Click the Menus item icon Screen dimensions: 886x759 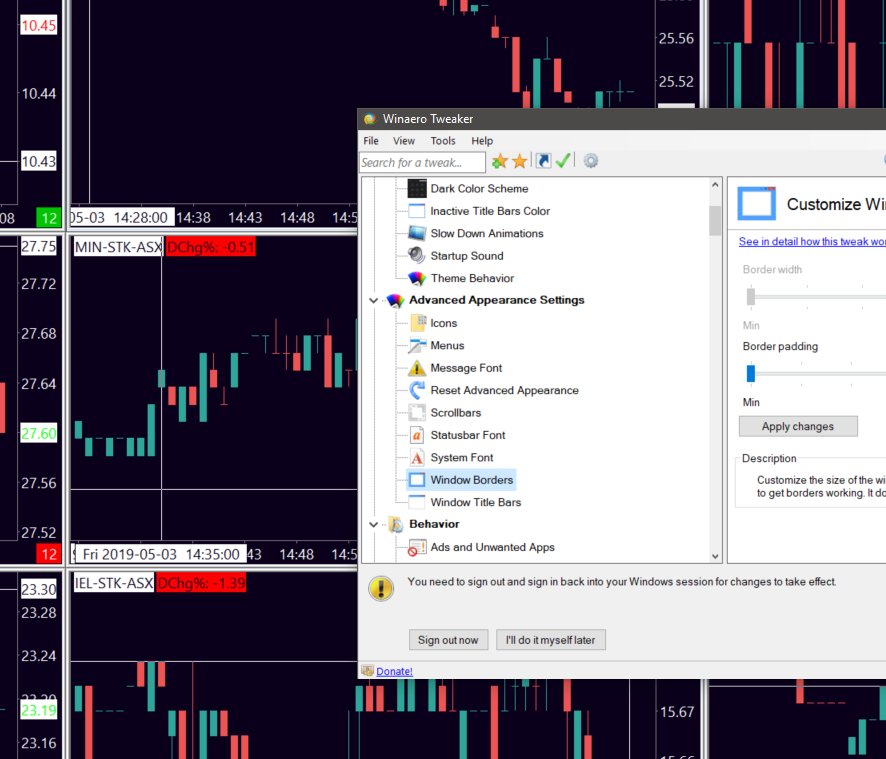418,345
